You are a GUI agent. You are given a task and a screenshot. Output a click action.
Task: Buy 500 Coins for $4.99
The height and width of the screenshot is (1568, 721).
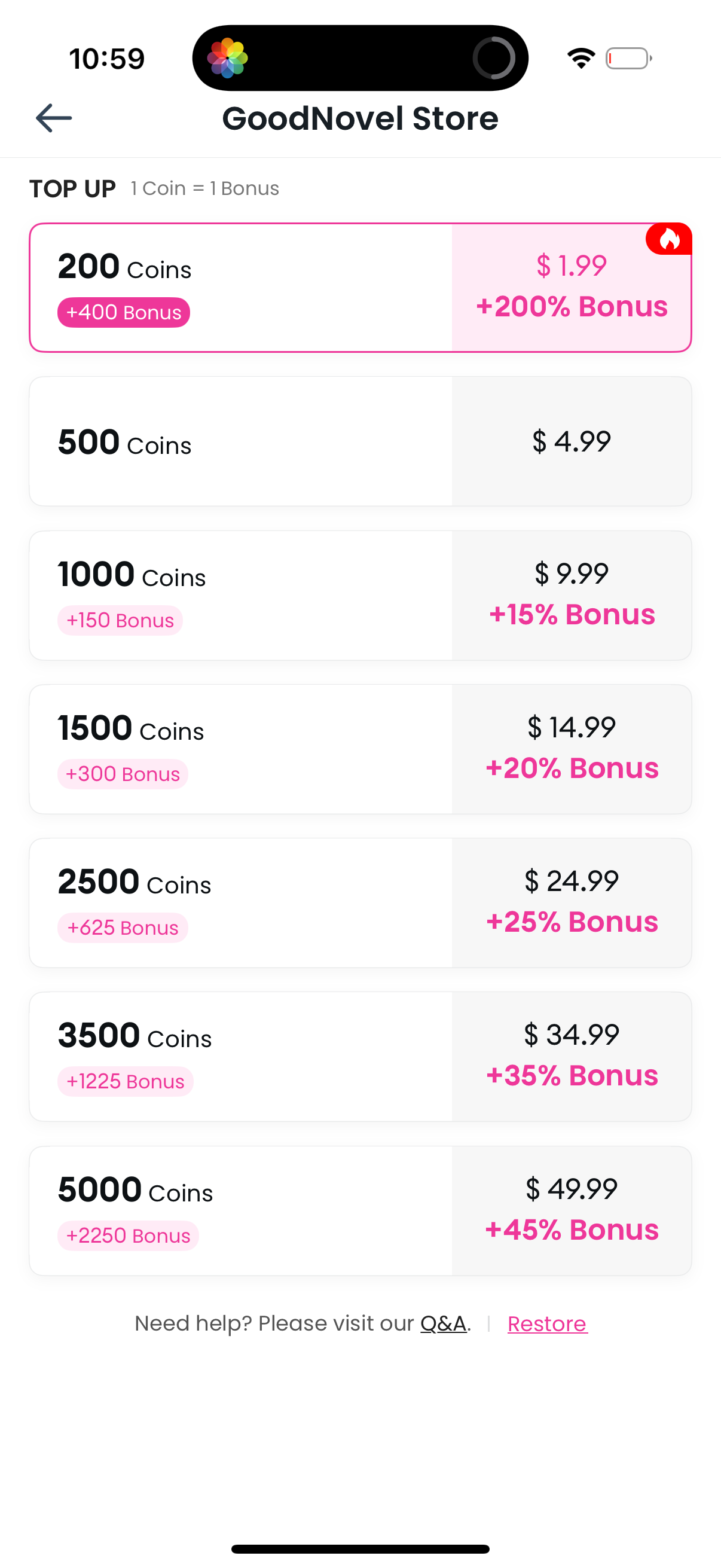[x=360, y=441]
